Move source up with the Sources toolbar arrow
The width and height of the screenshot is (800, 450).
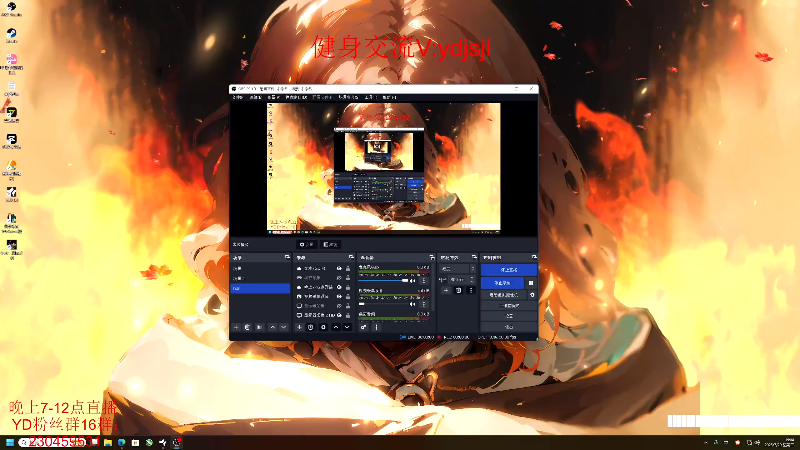(336, 327)
